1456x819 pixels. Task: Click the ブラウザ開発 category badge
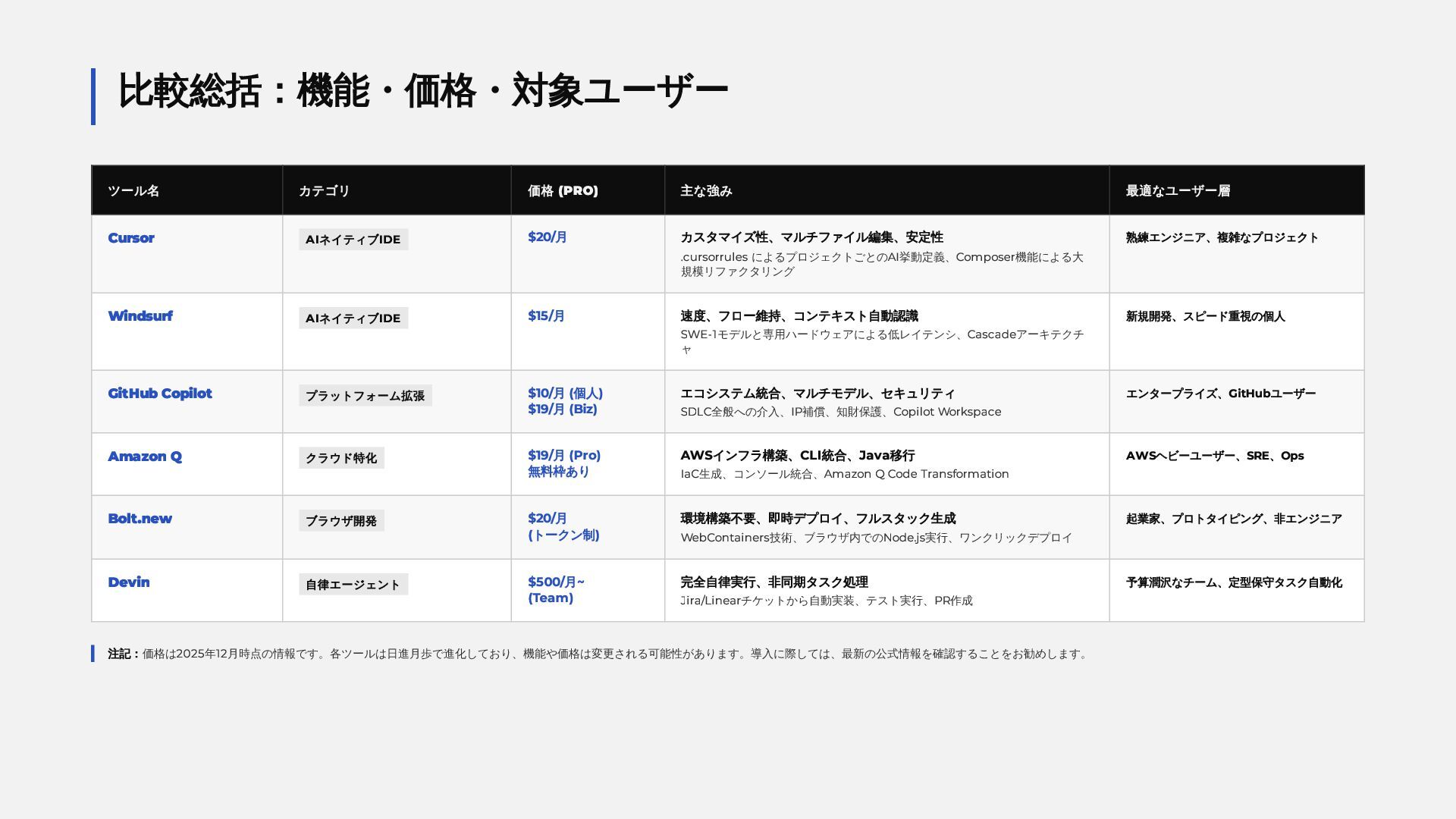(340, 521)
